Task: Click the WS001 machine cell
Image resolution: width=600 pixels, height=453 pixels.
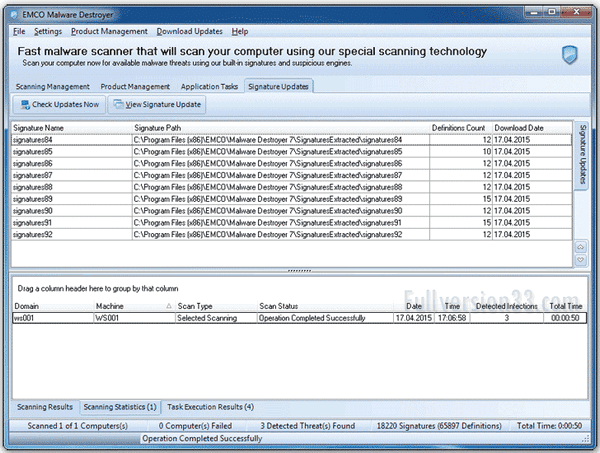Action: coord(135,318)
